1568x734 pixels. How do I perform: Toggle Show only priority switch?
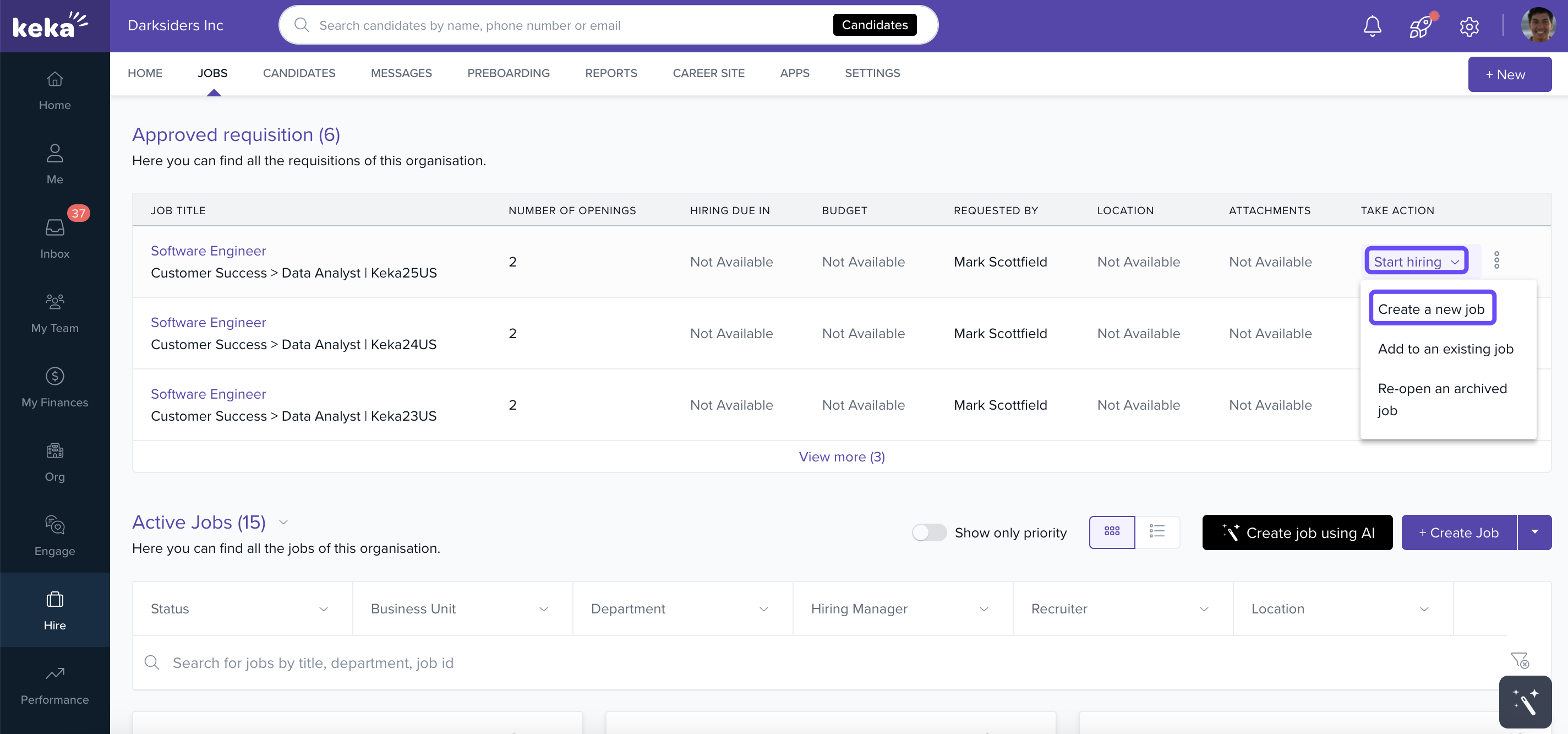click(x=929, y=532)
